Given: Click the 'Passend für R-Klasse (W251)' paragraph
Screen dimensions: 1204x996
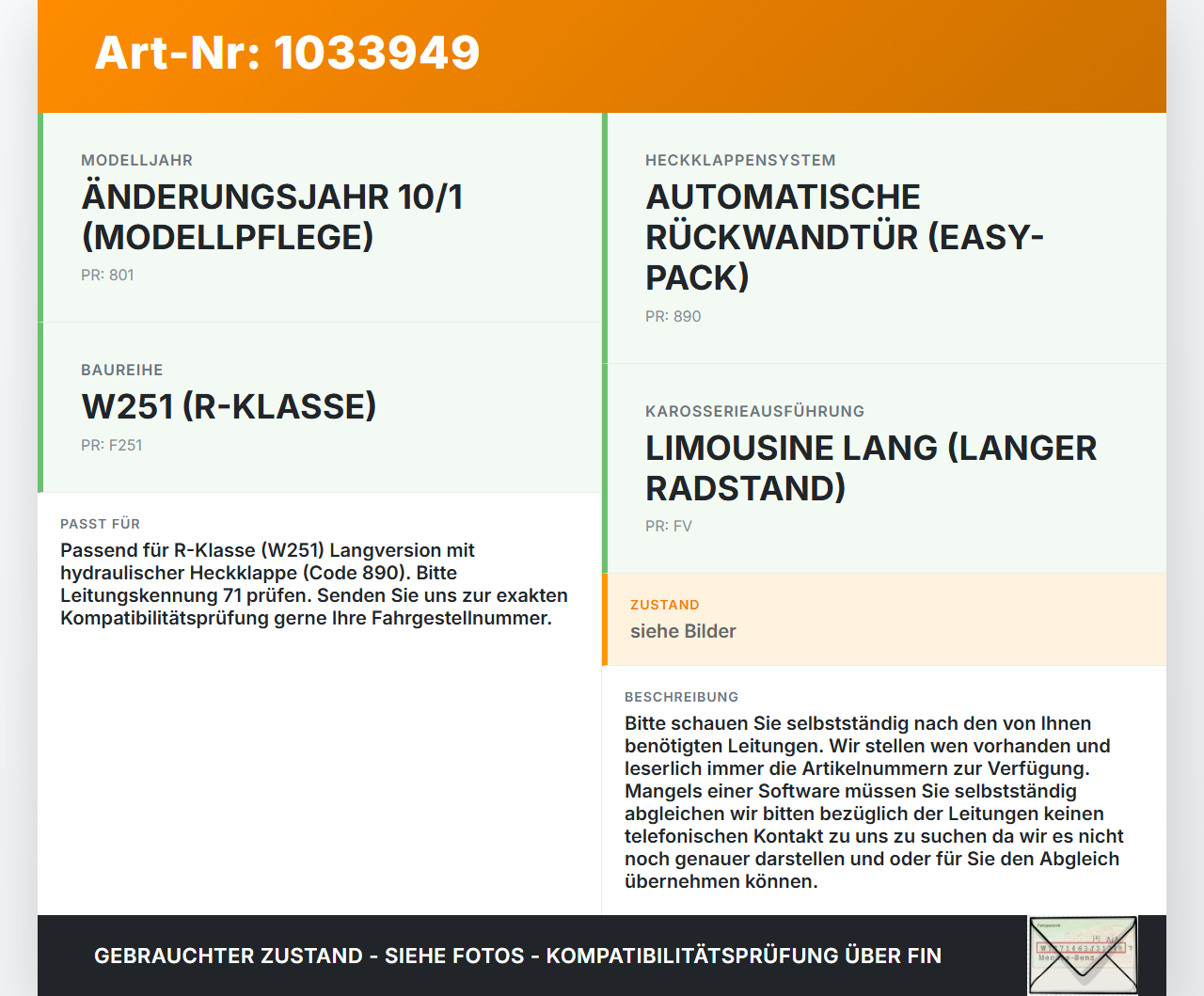Looking at the screenshot, I should click(x=314, y=584).
